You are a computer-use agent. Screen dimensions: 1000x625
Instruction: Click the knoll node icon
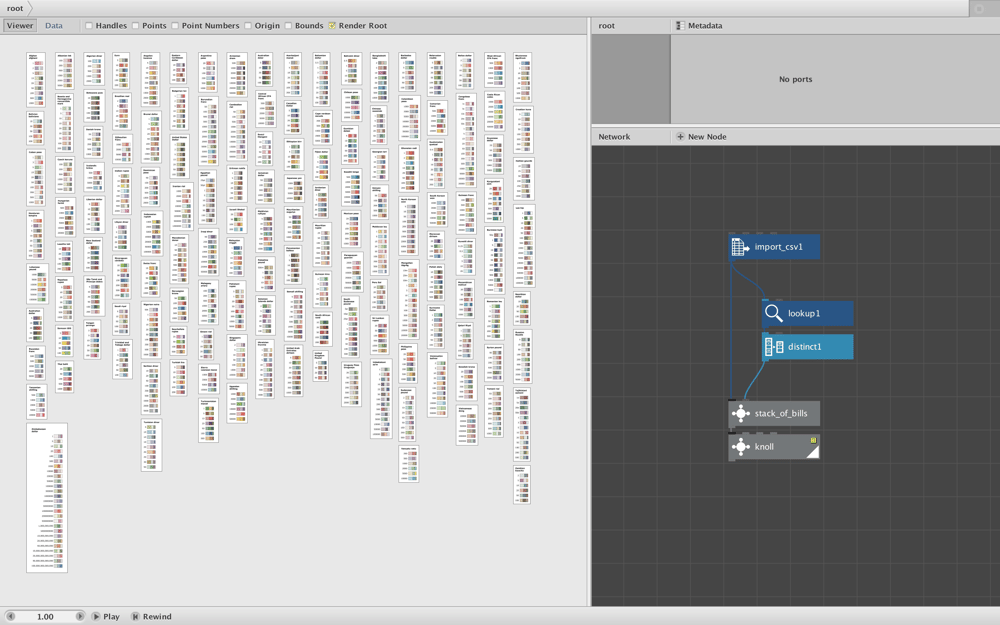[x=740, y=446]
